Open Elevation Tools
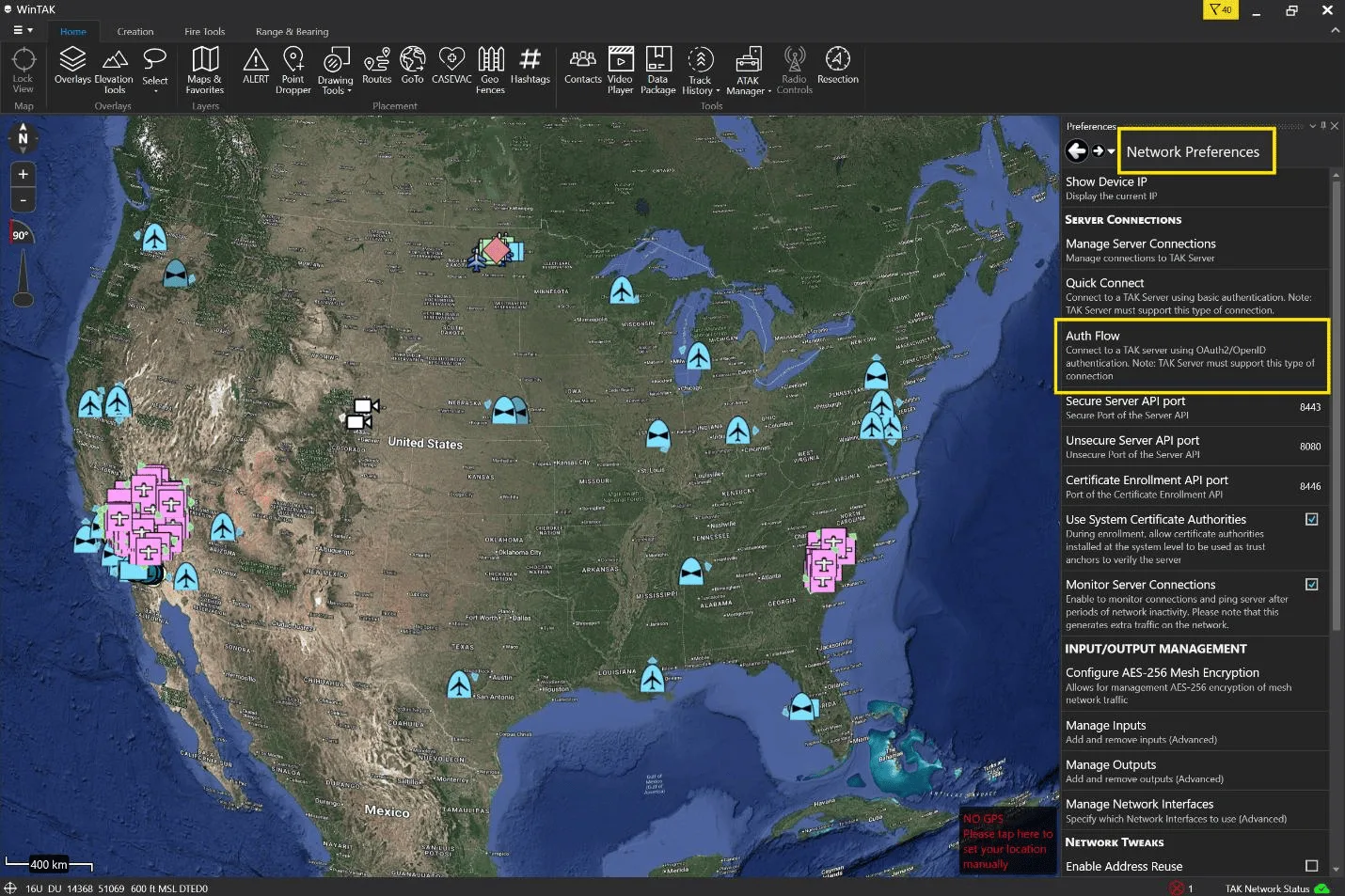Viewport: 1345px width, 896px height. click(x=114, y=71)
